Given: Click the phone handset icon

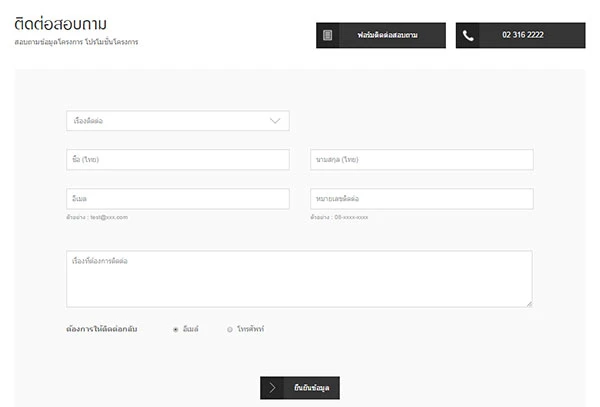Looking at the screenshot, I should click(468, 35).
